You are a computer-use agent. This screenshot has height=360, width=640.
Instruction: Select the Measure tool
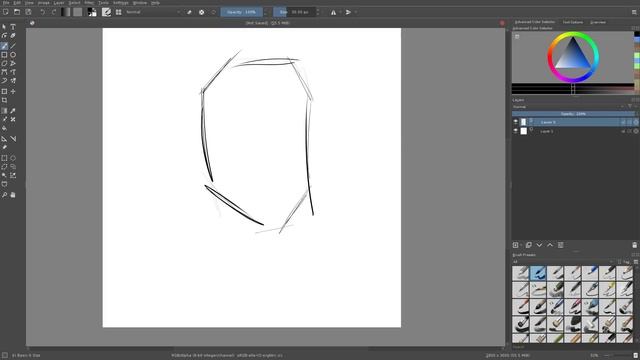[x=13, y=139]
